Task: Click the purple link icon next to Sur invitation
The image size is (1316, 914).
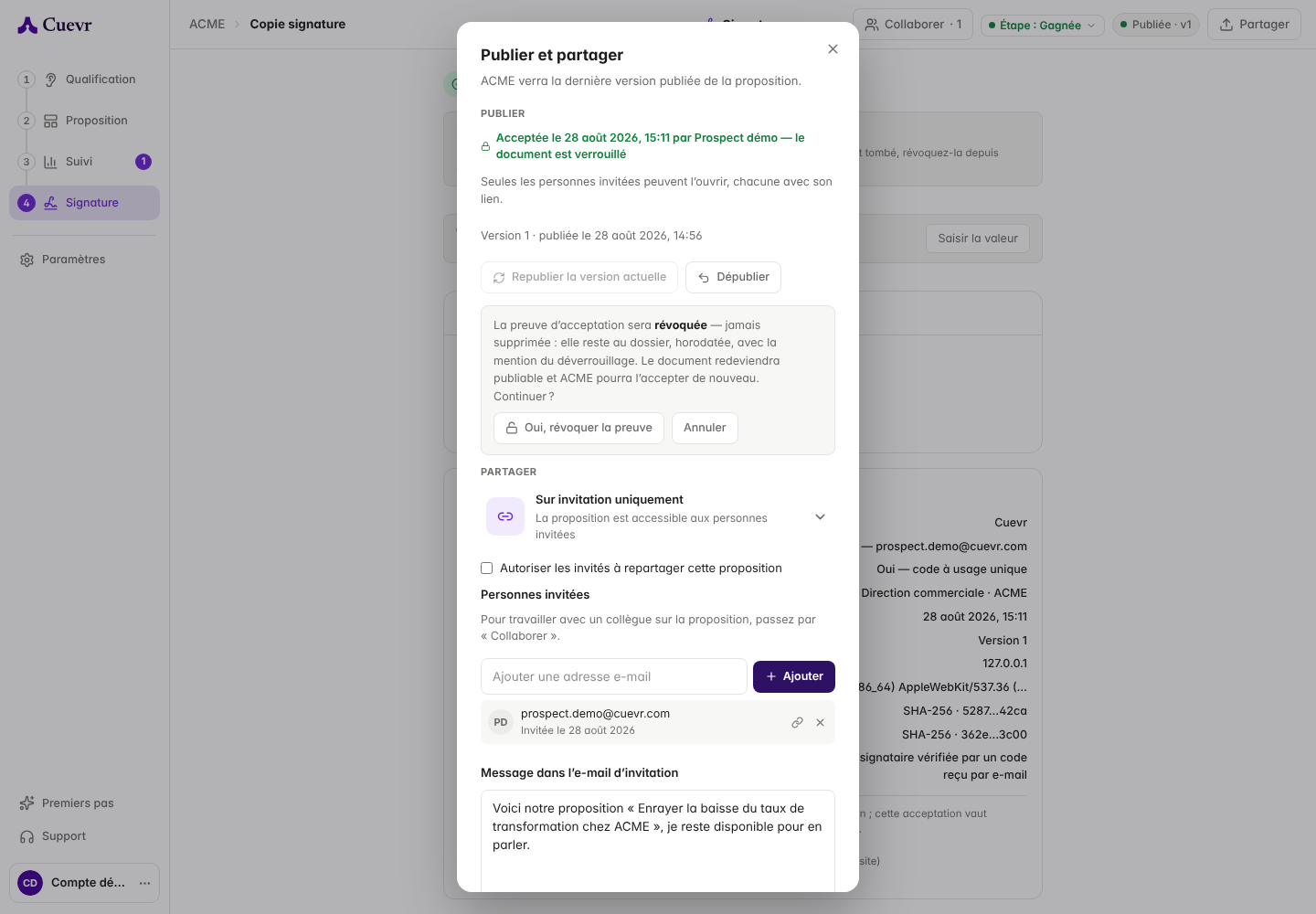Action: 505,516
